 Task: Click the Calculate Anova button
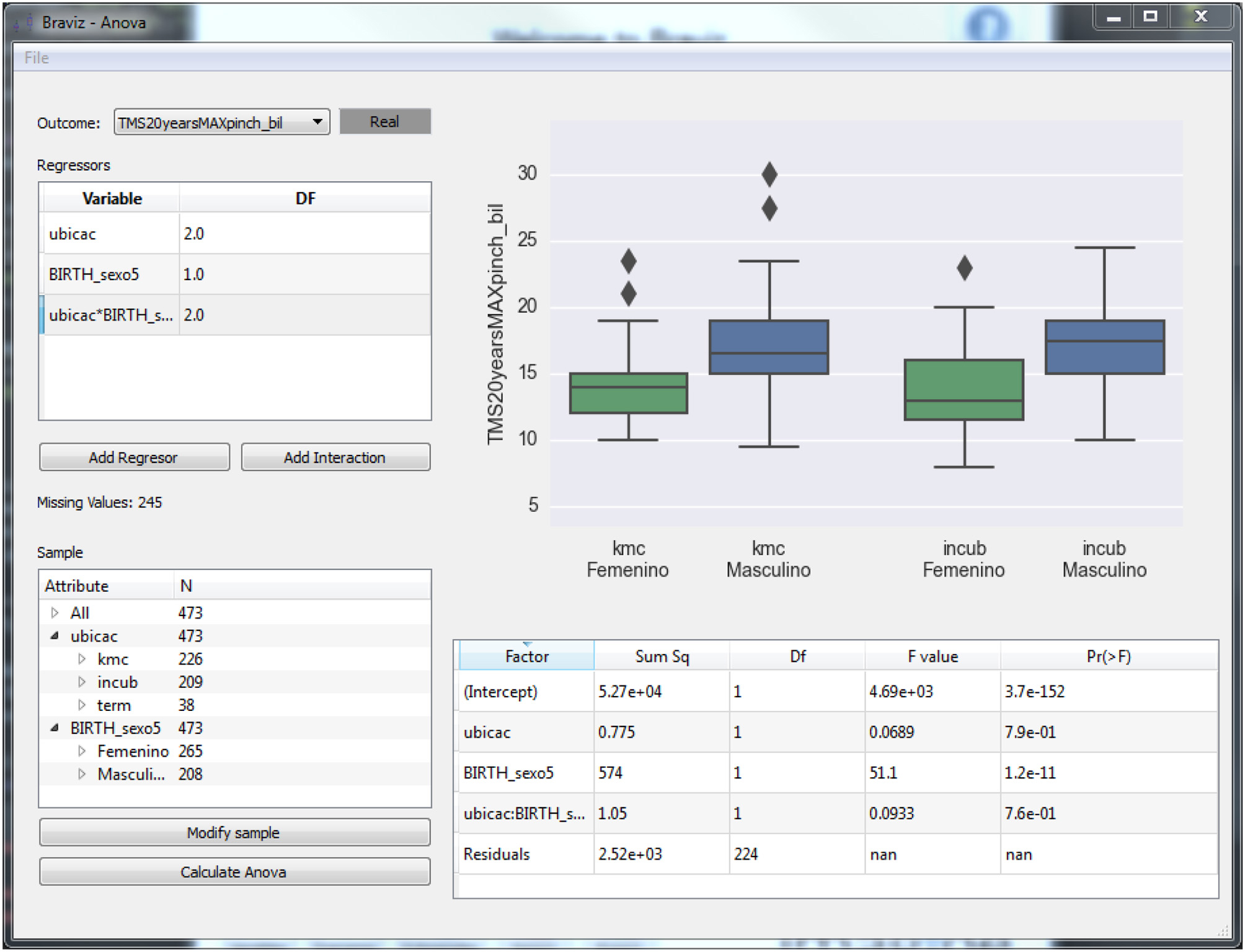click(234, 871)
